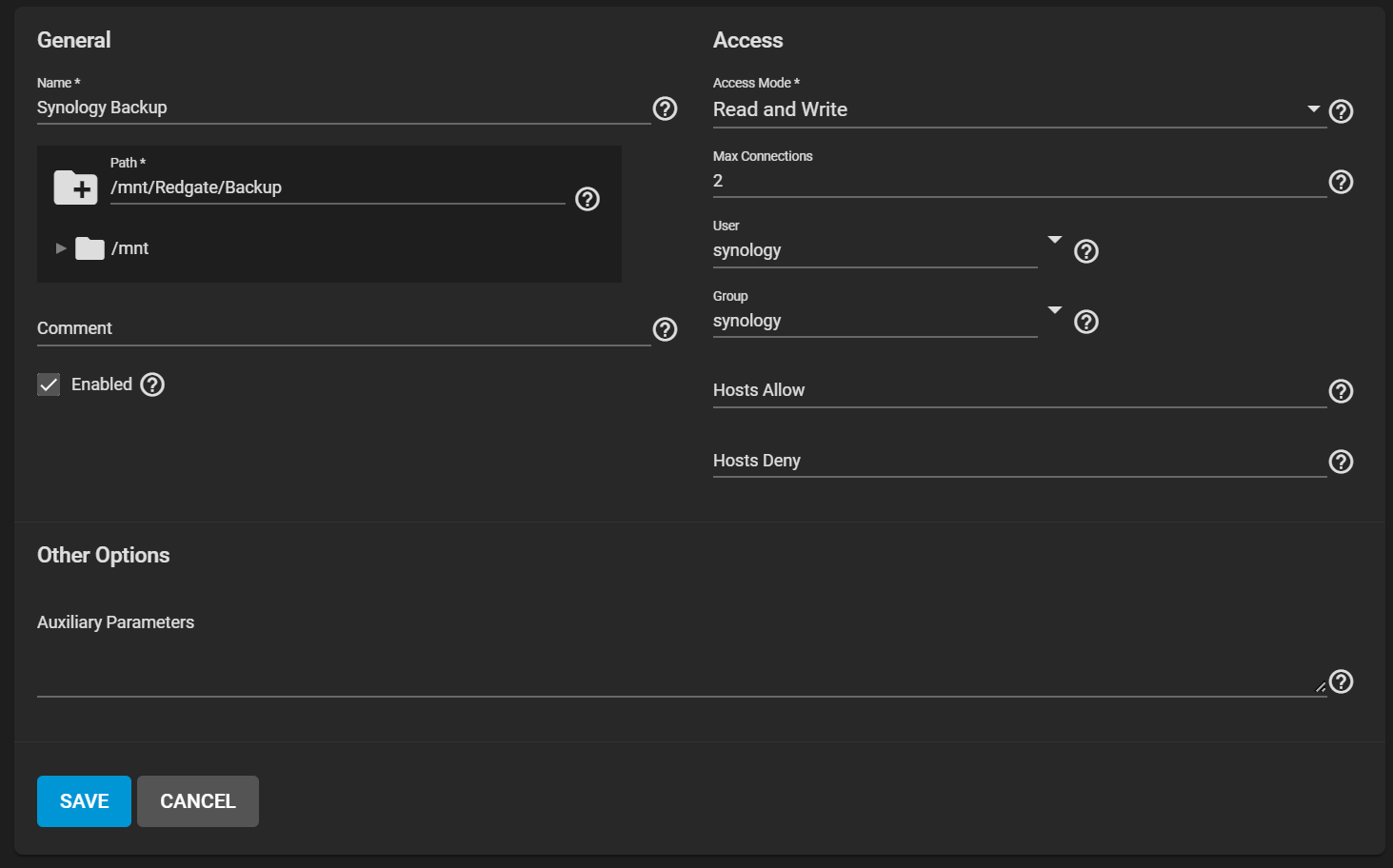Click the create new folder icon
Screen dimensions: 1393x868
75,187
